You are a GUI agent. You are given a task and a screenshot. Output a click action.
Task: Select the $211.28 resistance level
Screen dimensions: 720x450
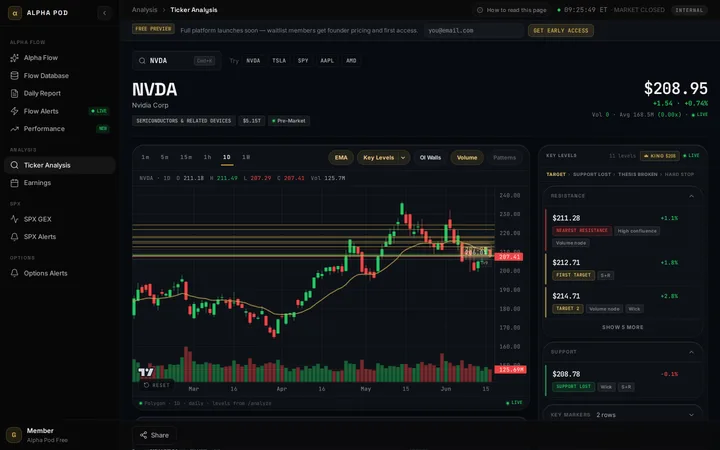coord(623,229)
